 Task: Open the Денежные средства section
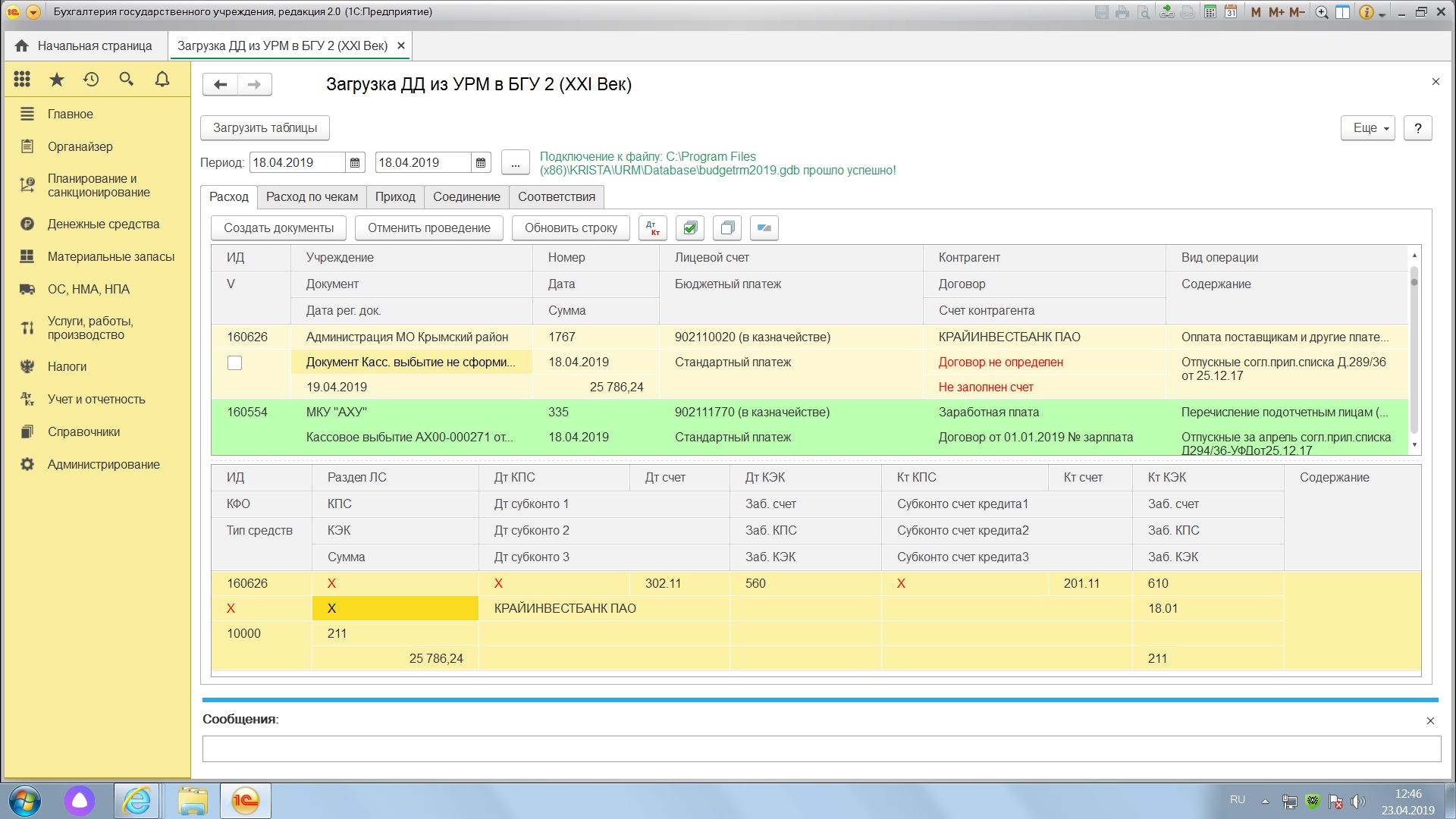click(97, 224)
